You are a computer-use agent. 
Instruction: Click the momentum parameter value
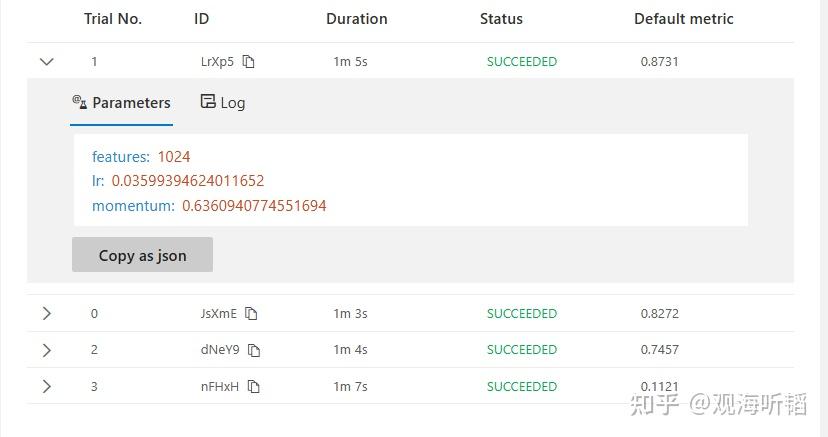tap(254, 206)
